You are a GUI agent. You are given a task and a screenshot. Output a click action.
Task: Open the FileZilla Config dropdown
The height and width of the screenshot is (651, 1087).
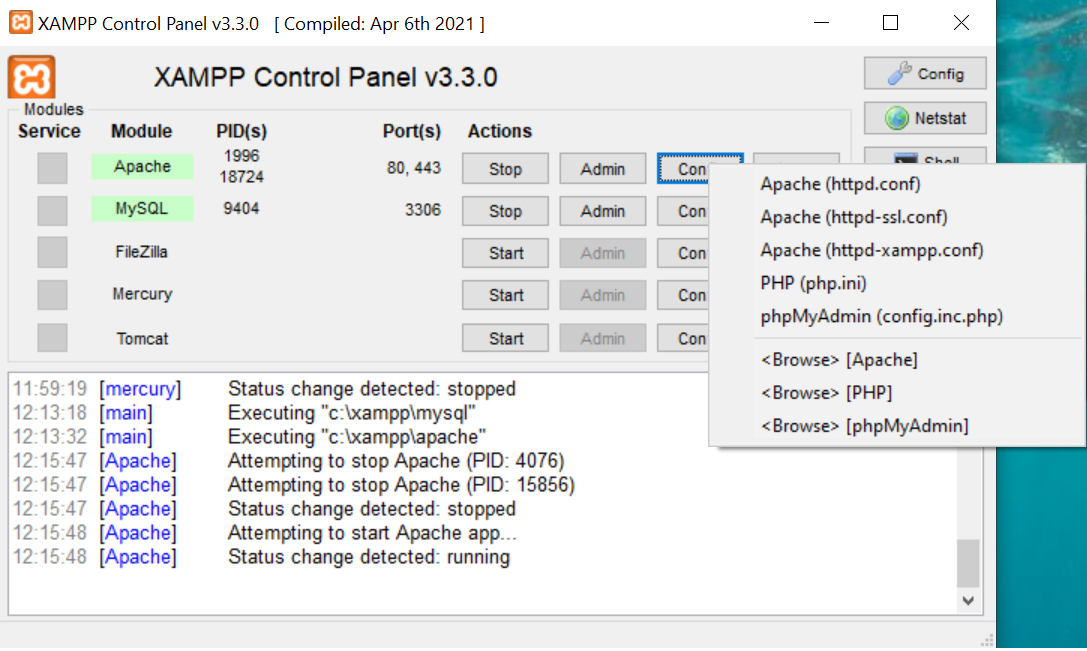(x=684, y=254)
